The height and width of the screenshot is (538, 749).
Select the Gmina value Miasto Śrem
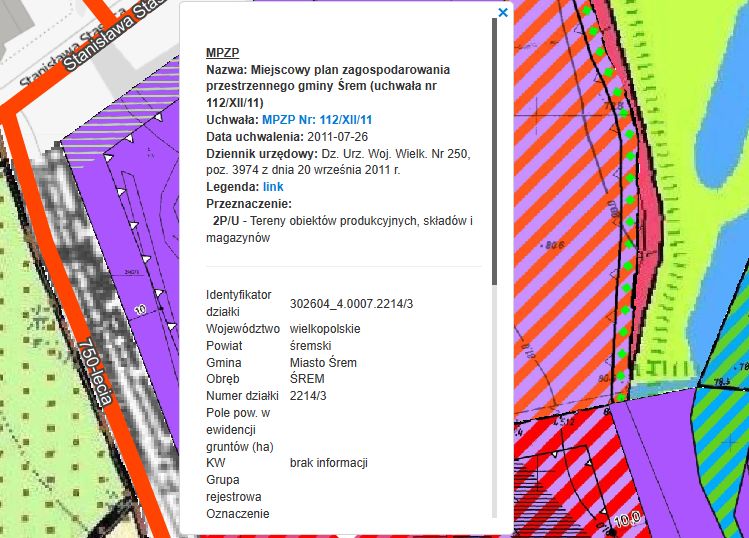click(x=323, y=363)
